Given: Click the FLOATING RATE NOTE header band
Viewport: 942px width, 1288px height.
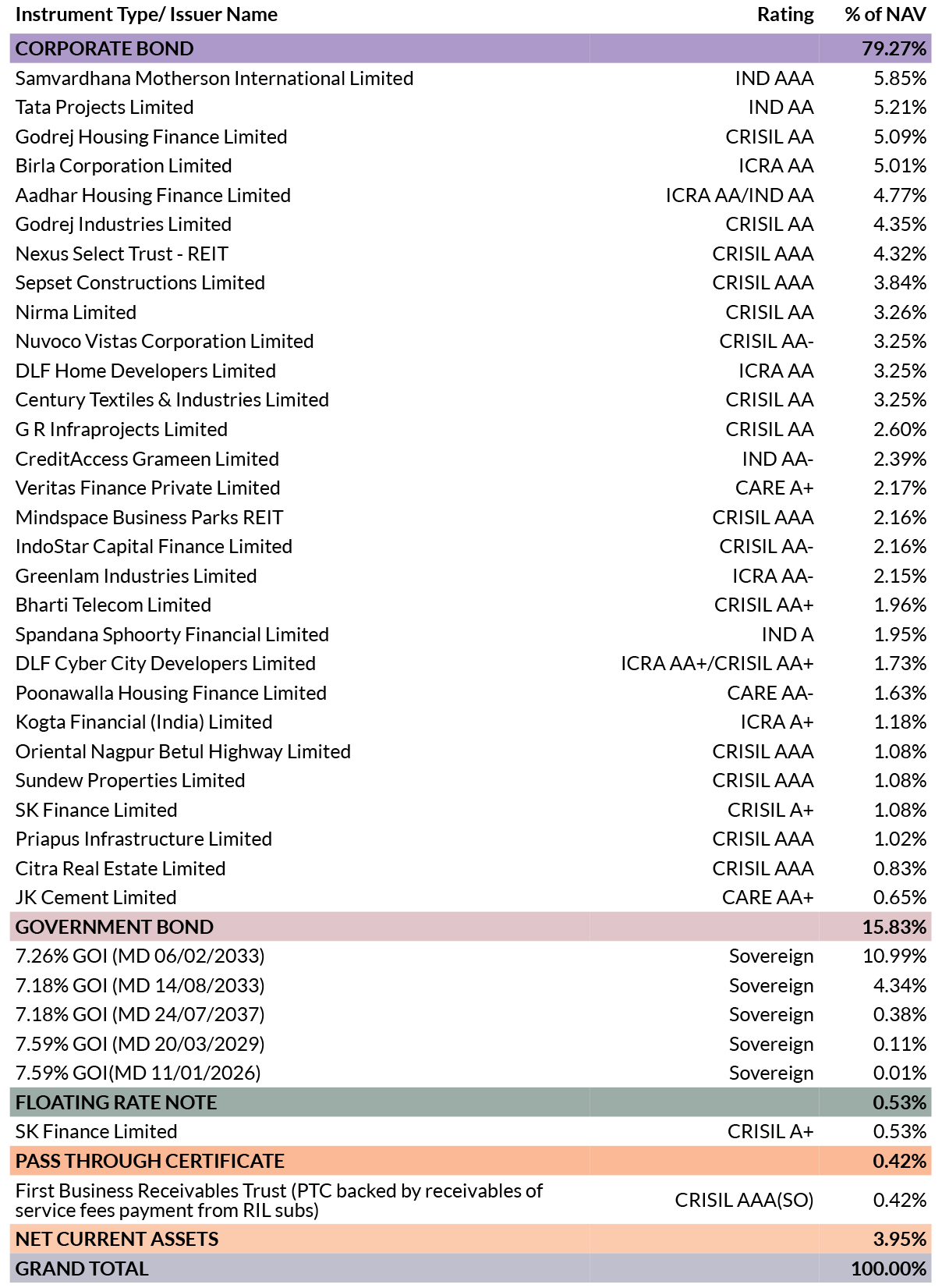Looking at the screenshot, I should (470, 1102).
